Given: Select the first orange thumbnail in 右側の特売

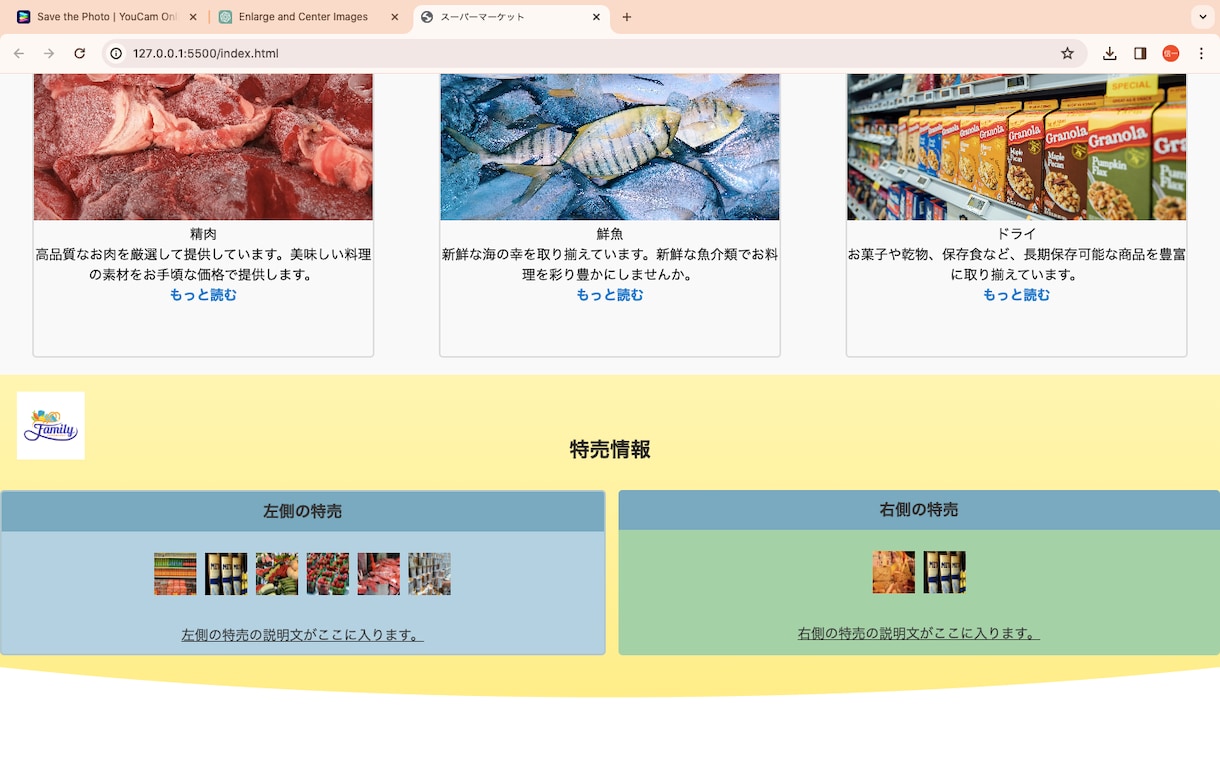Looking at the screenshot, I should coord(894,572).
